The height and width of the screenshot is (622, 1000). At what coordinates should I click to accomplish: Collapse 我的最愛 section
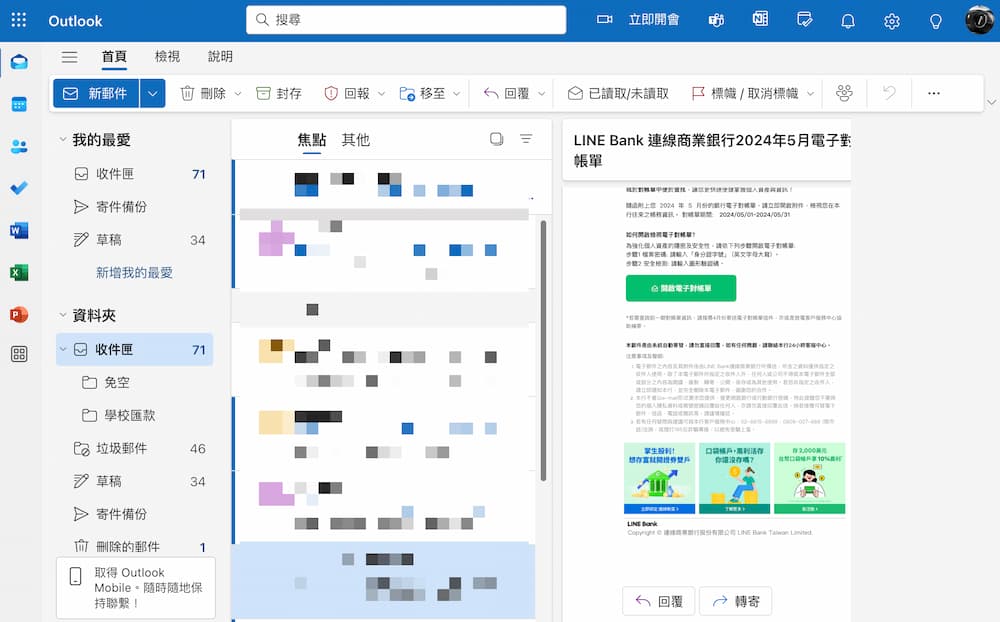62,139
